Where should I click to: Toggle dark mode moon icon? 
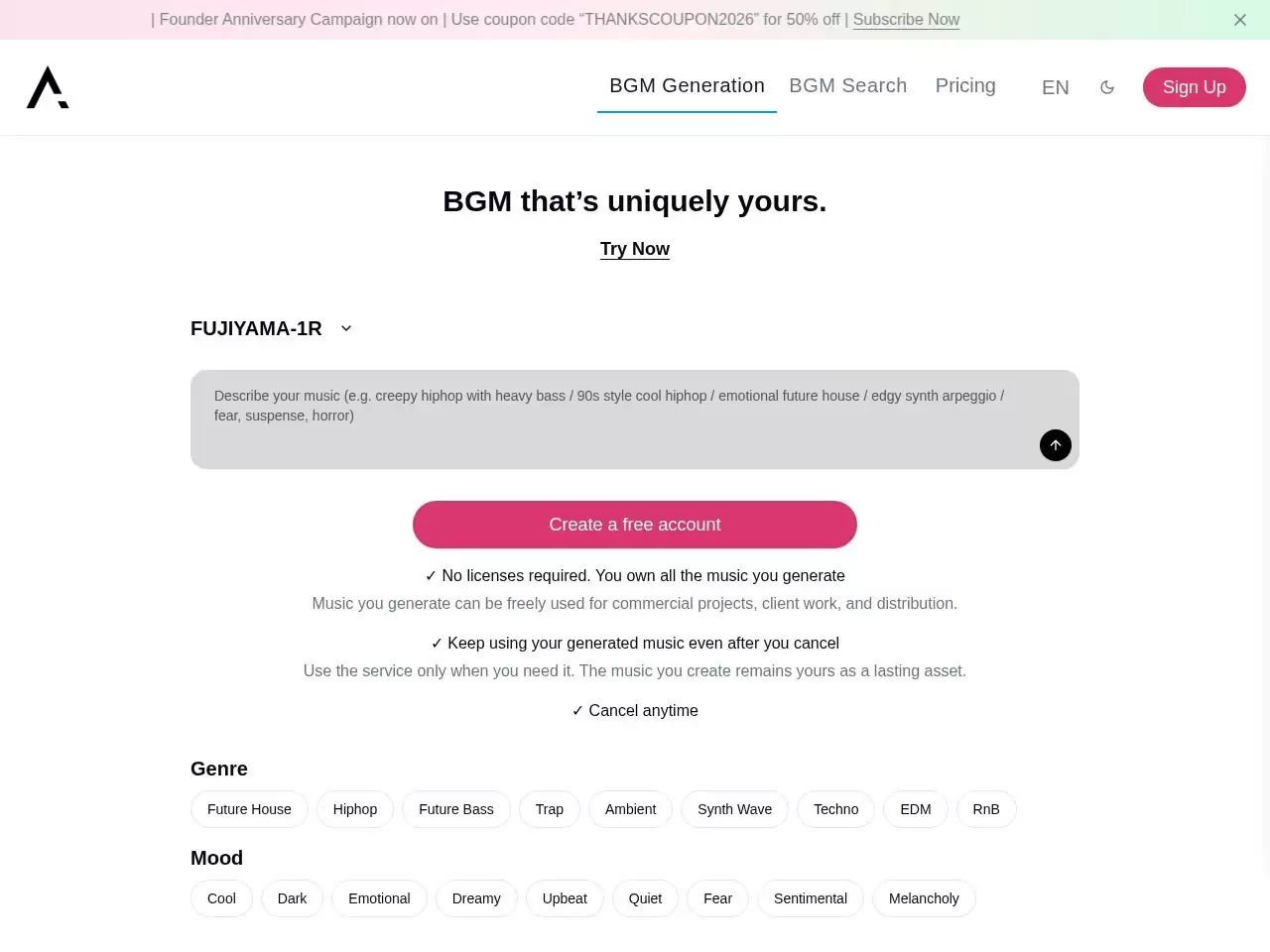point(1107,87)
